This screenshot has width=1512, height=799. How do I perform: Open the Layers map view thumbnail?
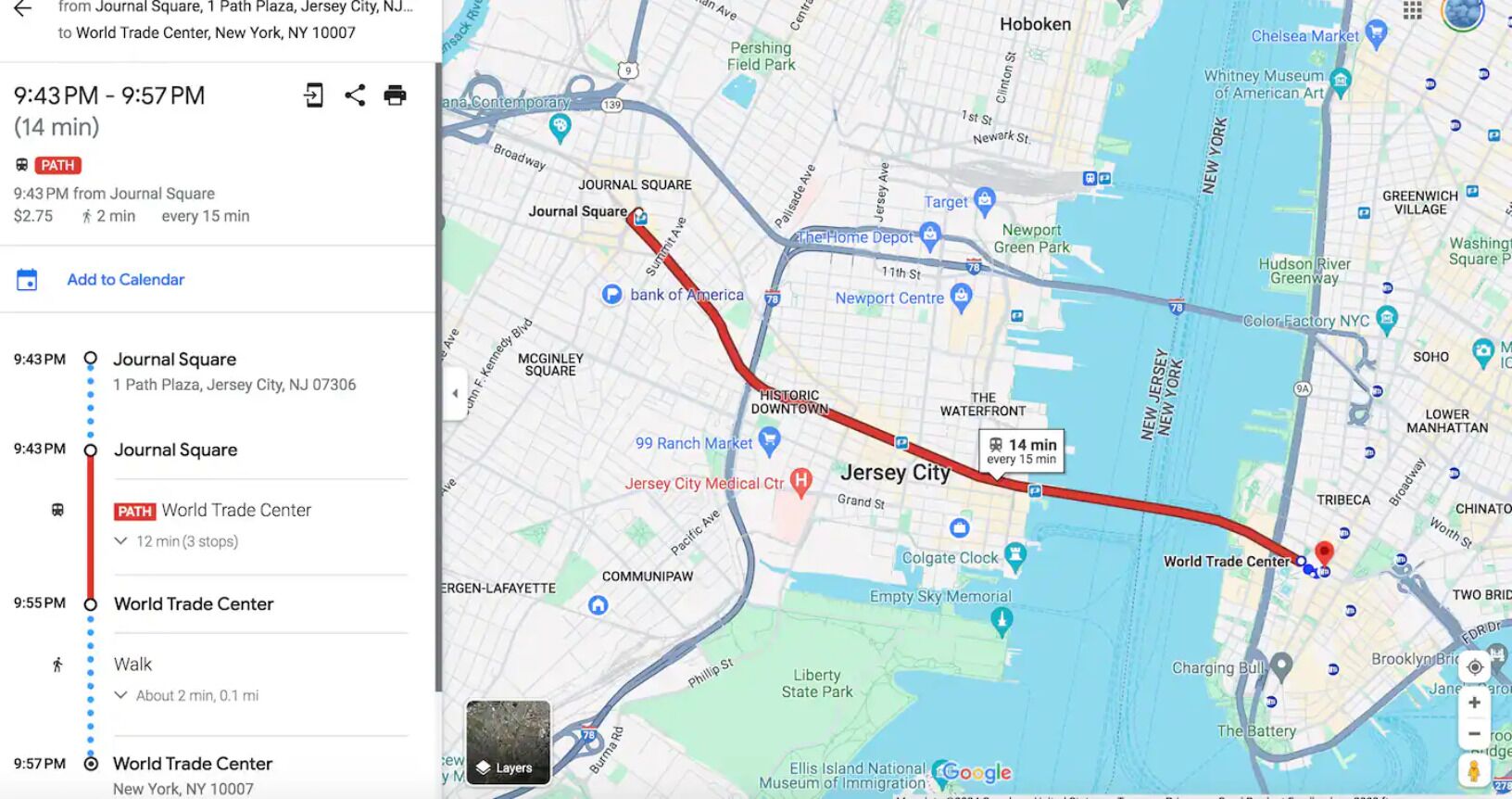(508, 742)
